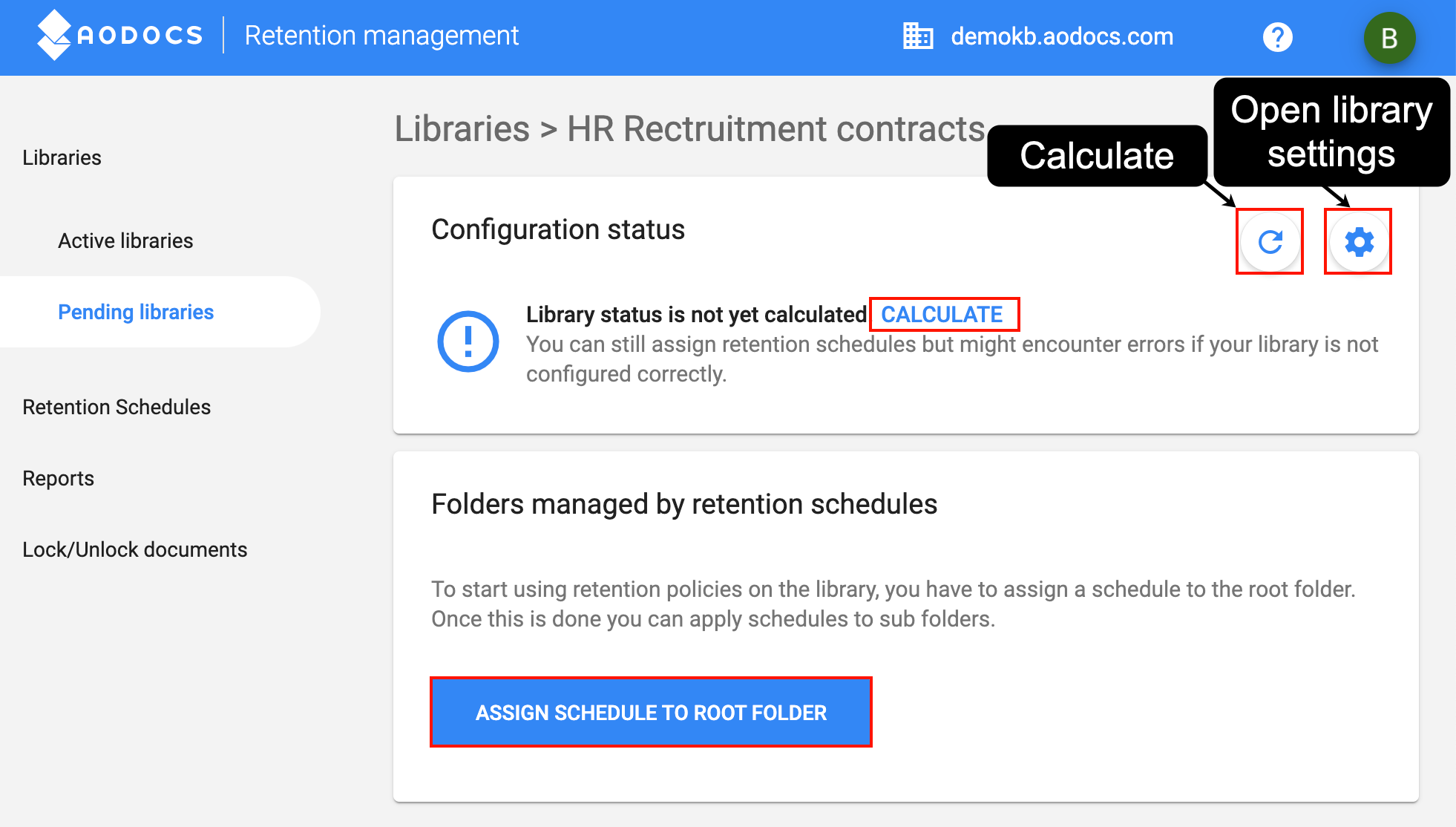The height and width of the screenshot is (827, 1456).
Task: Click the demokb.aodocs.com domain label
Action: [x=1062, y=36]
